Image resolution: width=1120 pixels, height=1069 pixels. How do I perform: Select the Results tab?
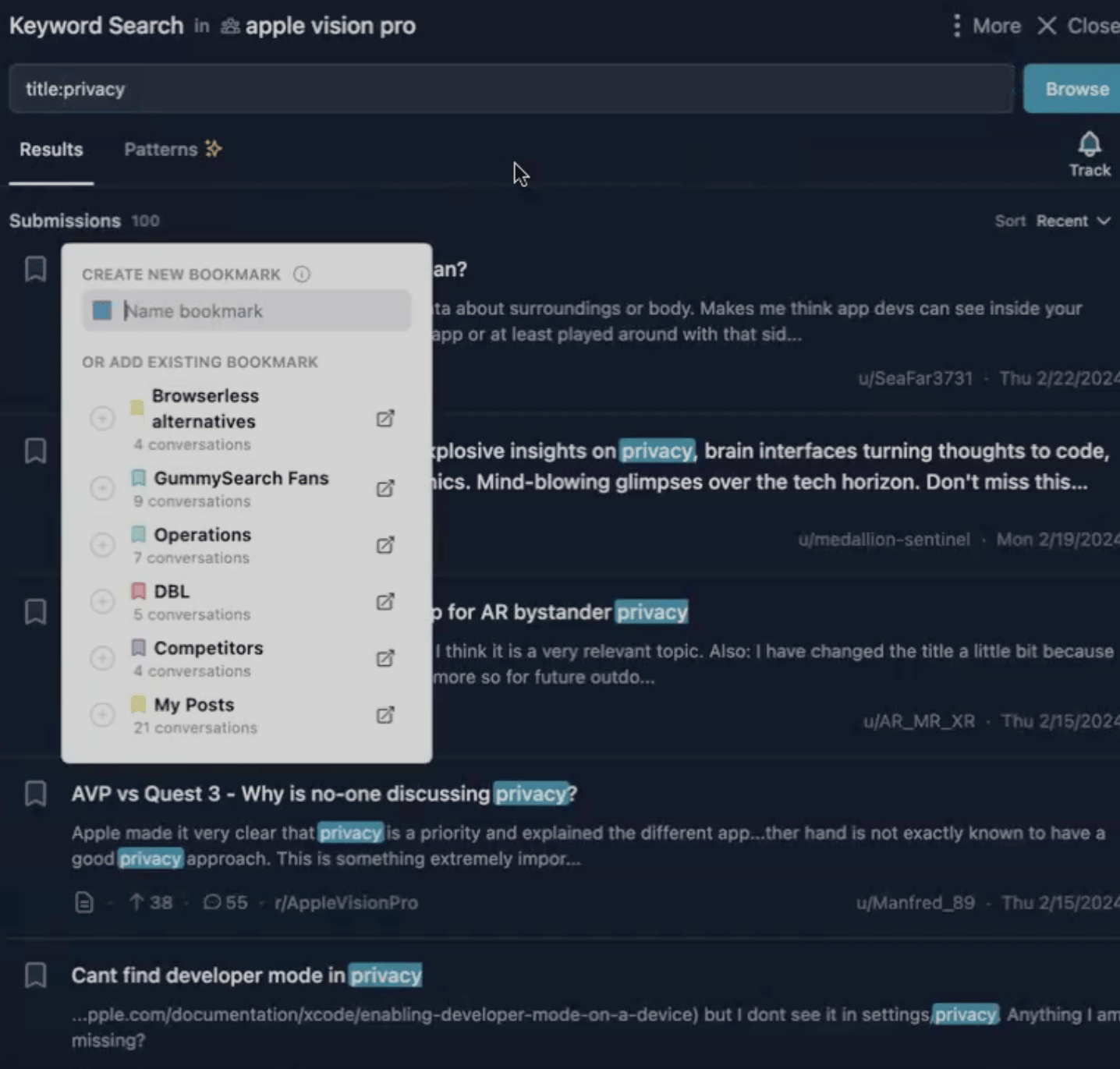click(51, 150)
